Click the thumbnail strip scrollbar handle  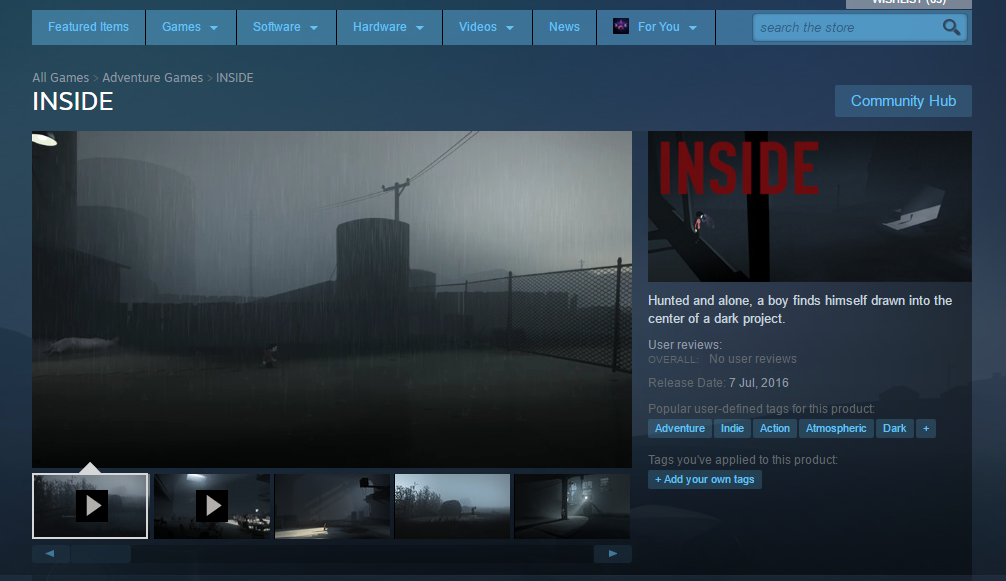[x=101, y=553]
